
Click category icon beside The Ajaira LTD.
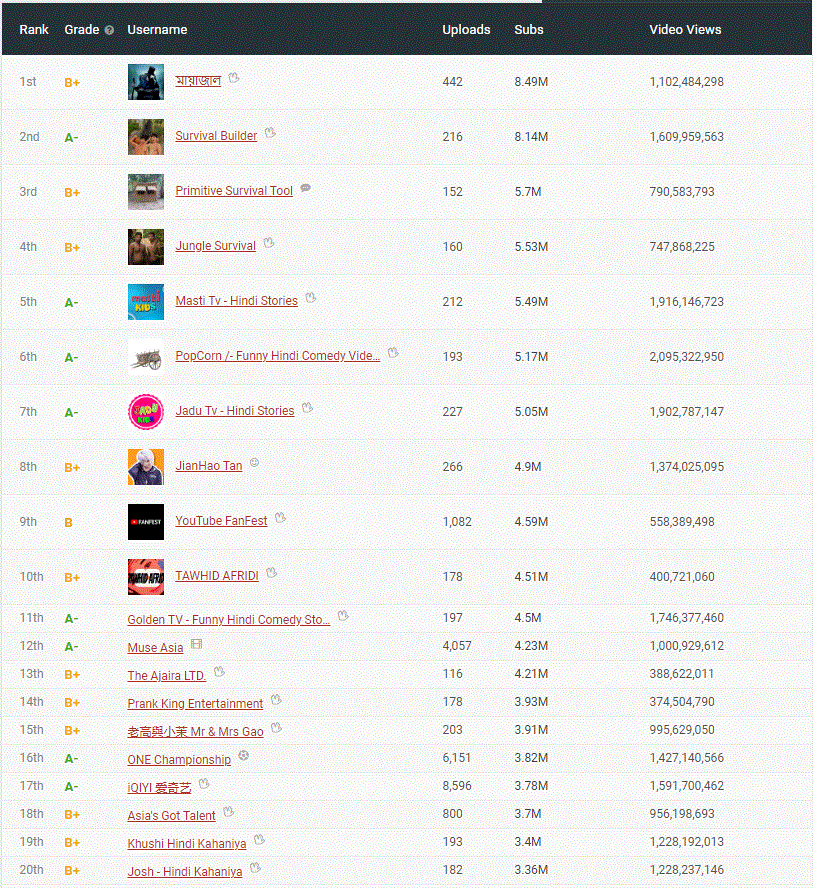coord(220,672)
